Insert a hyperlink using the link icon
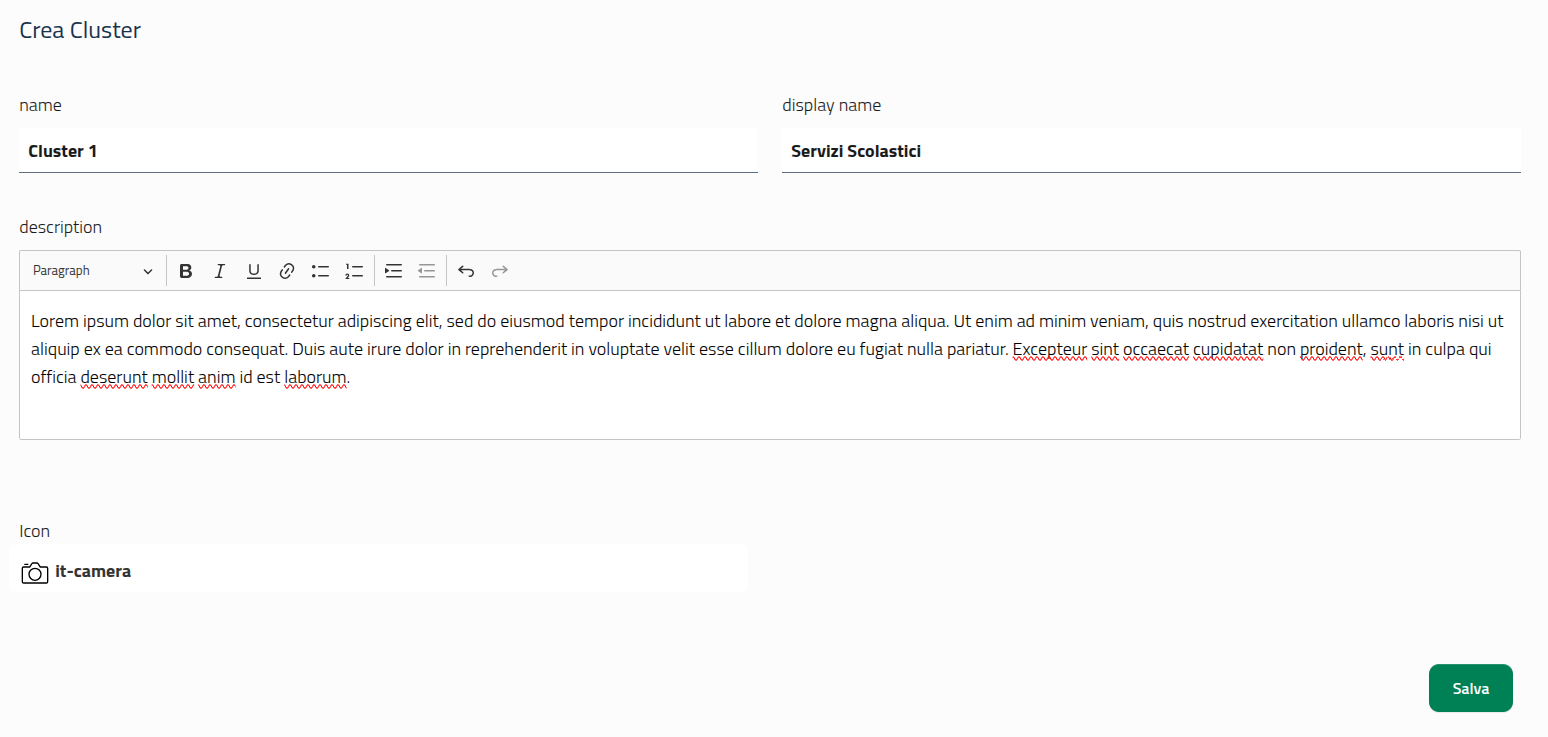Screen dimensions: 1548x737 [x=287, y=271]
